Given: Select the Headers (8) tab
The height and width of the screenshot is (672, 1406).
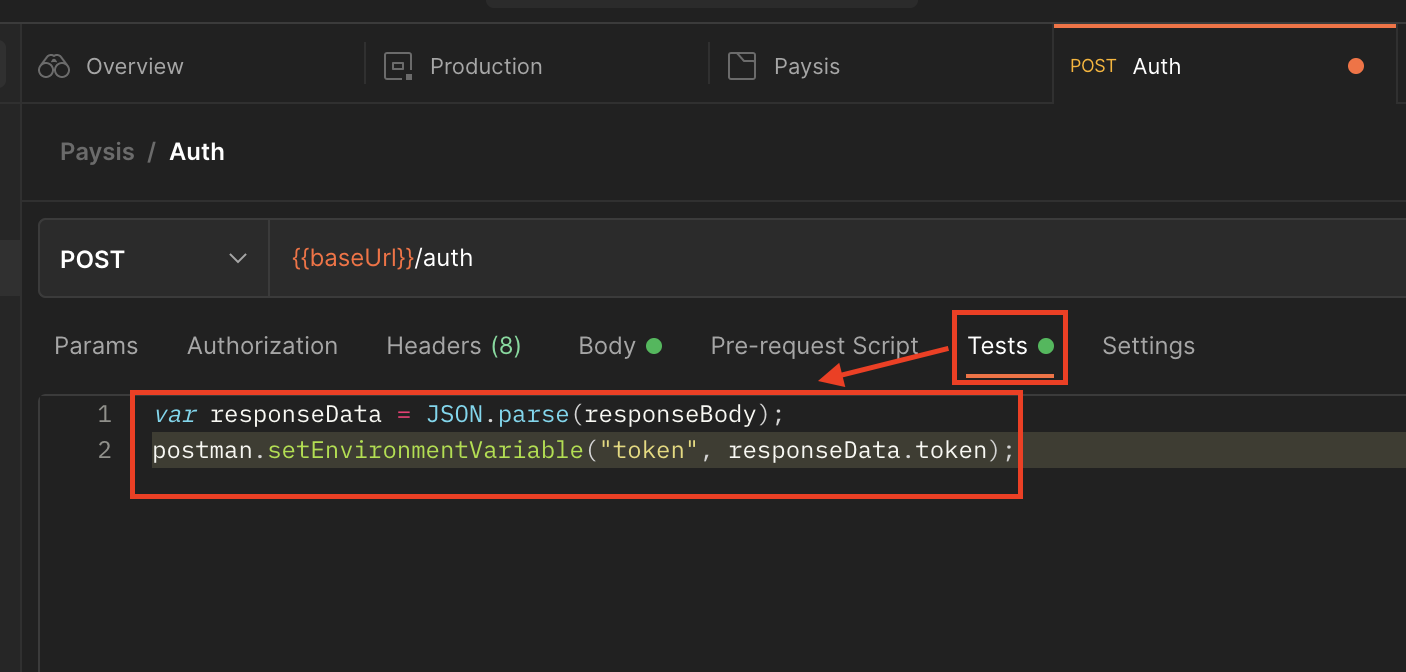Looking at the screenshot, I should (x=453, y=345).
